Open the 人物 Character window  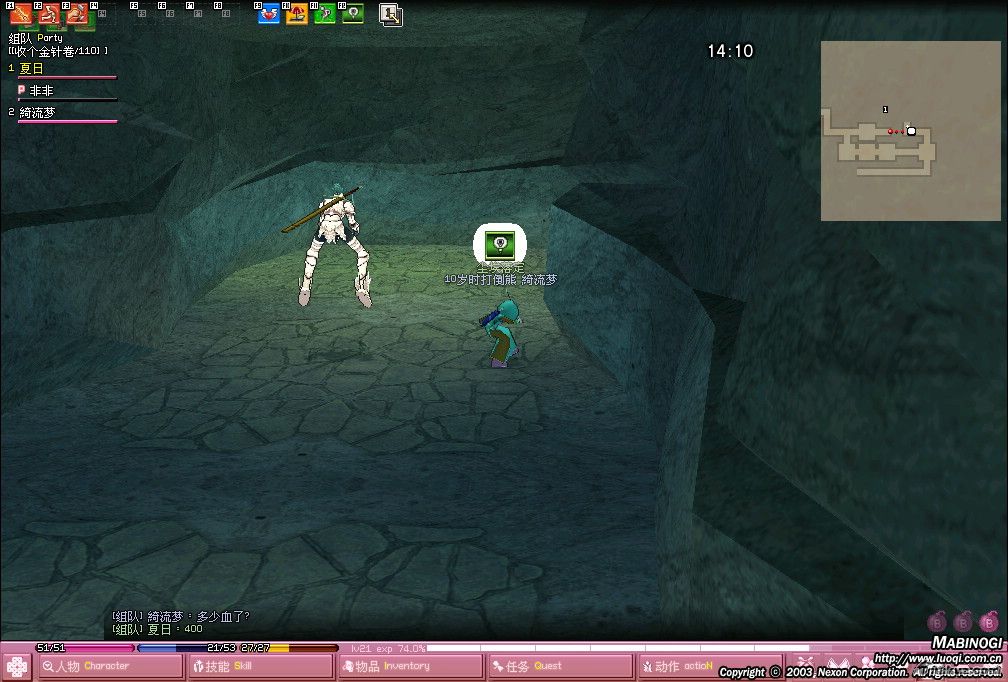(110, 667)
